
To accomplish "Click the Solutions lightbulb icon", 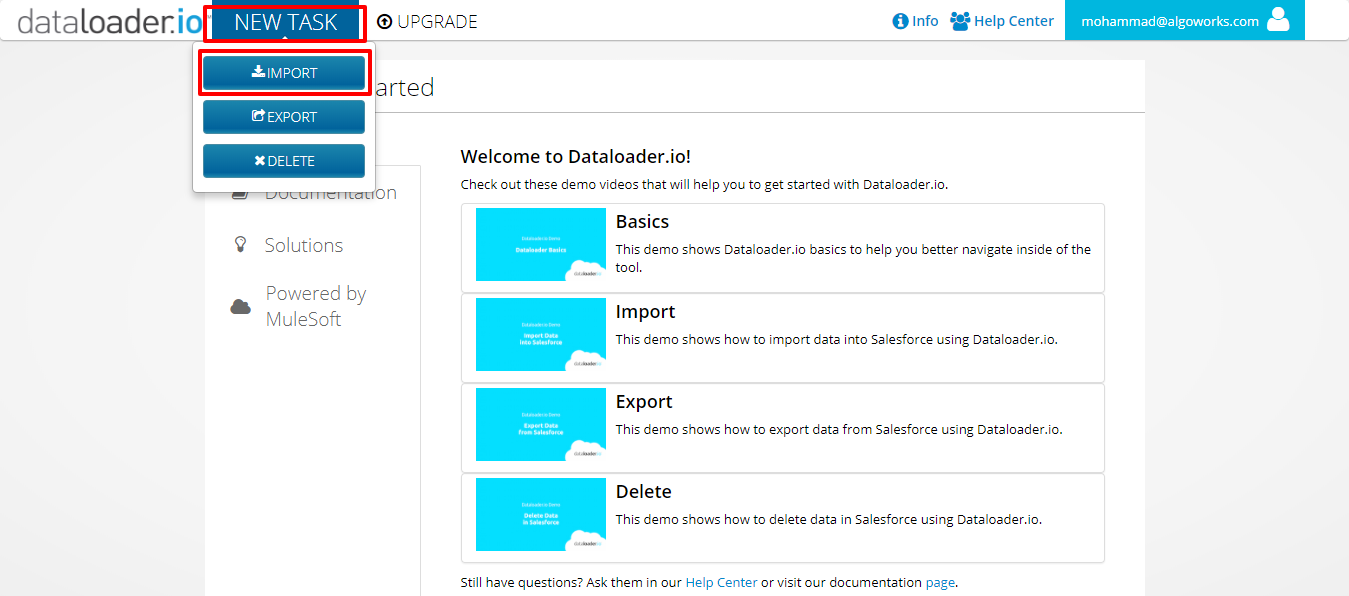I will 240,245.
